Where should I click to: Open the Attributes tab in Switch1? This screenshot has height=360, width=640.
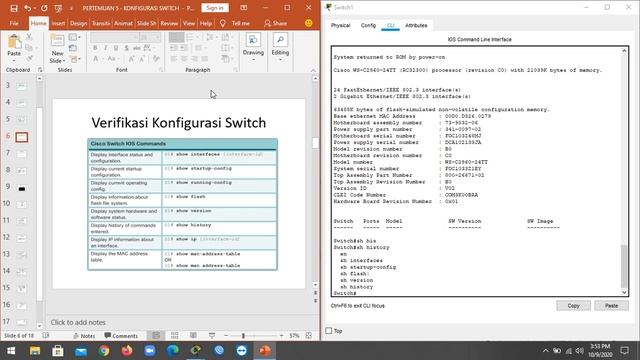pyautogui.click(x=416, y=25)
